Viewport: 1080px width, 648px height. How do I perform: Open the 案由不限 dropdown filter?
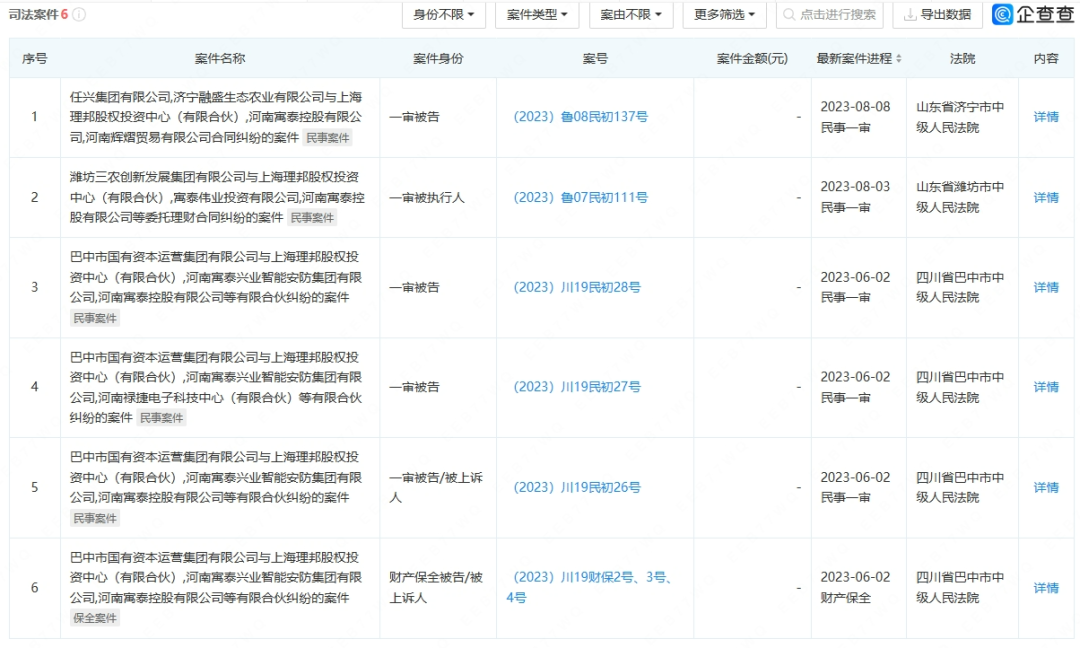(x=631, y=14)
